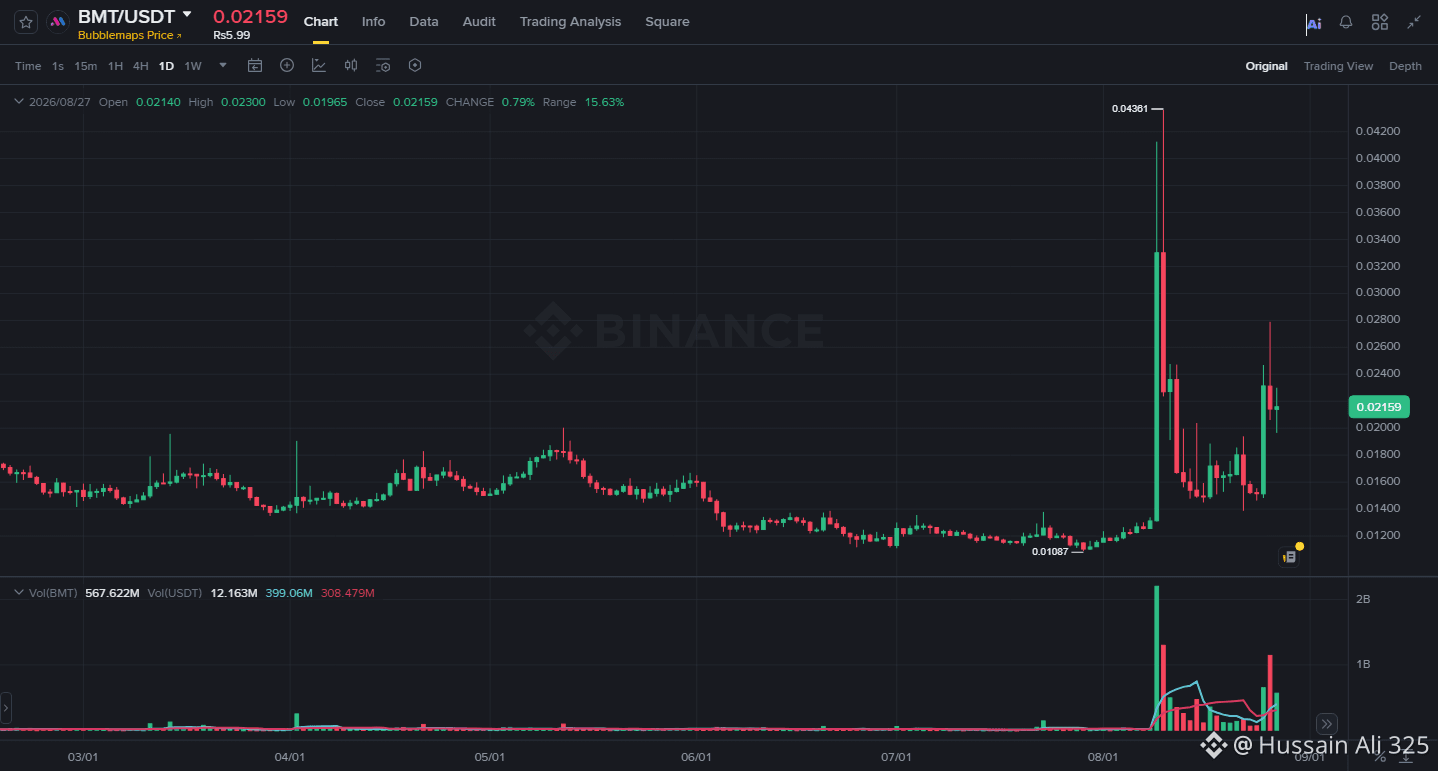1438x771 pixels.
Task: Select the 1W interval
Action: tap(193, 66)
